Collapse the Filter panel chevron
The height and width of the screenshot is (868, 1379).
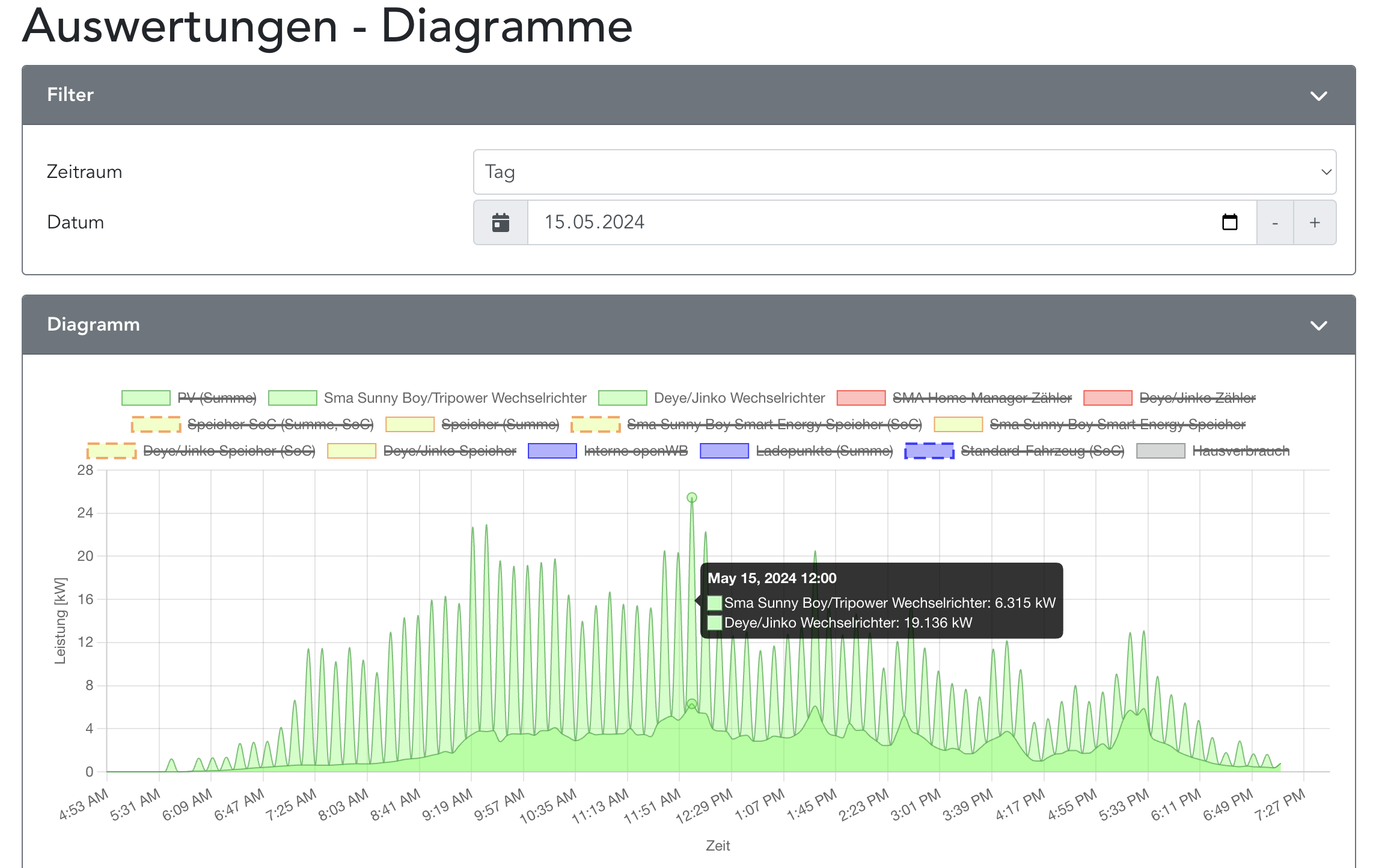(x=1318, y=96)
